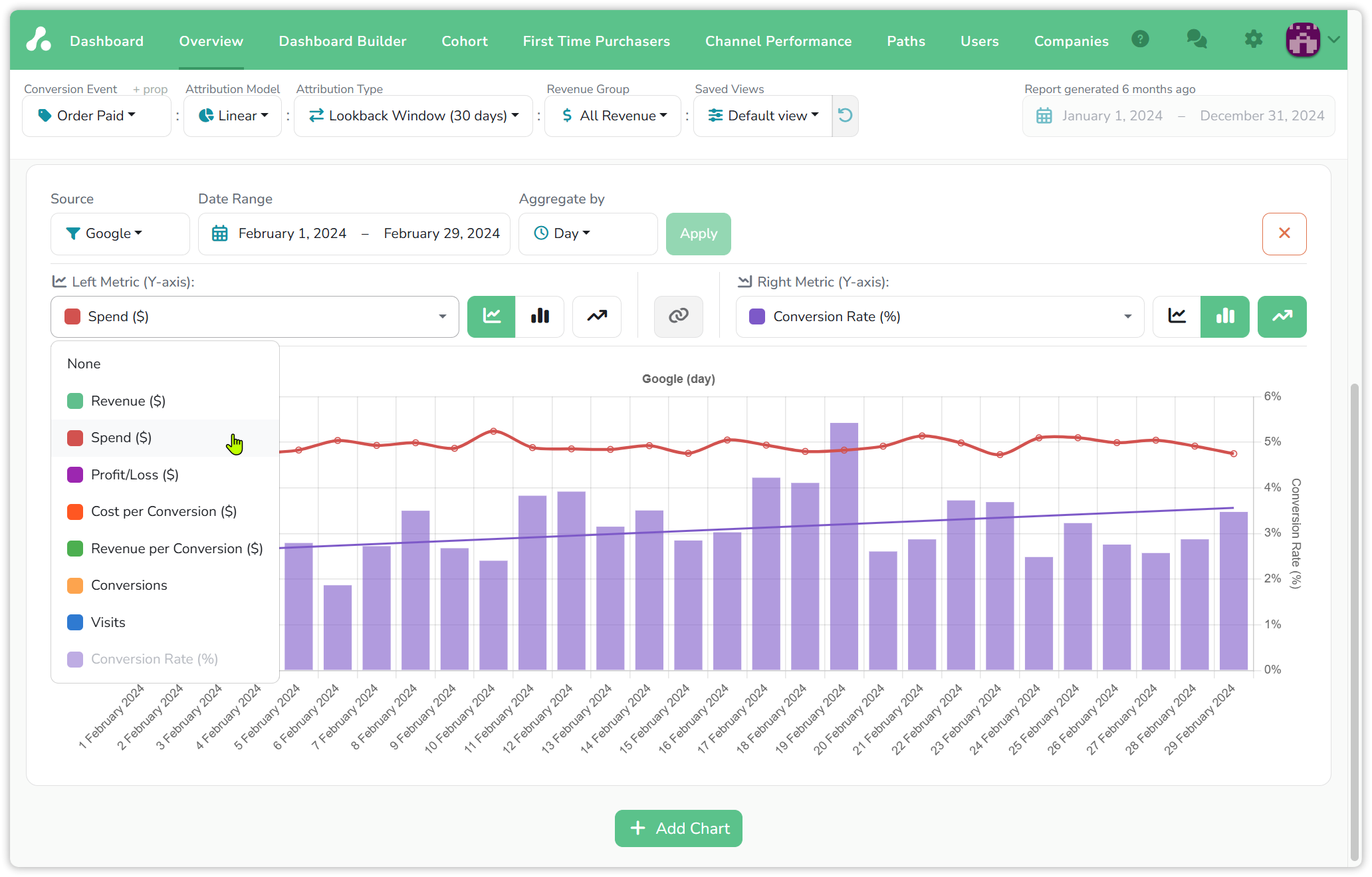The width and height of the screenshot is (1372, 877).
Task: Select Profit/Loss ($) metric option
Action: click(165, 475)
